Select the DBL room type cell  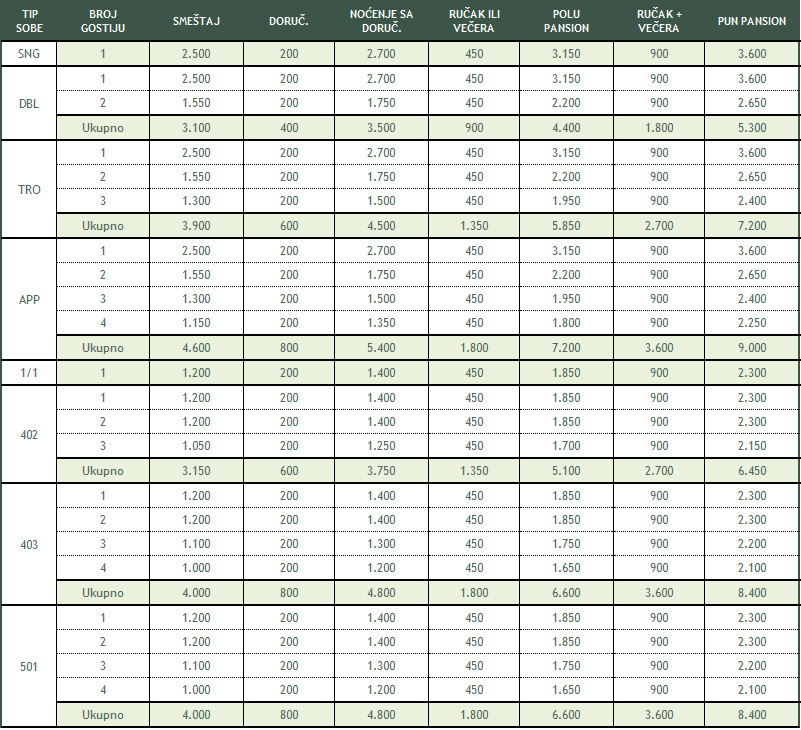(29, 104)
